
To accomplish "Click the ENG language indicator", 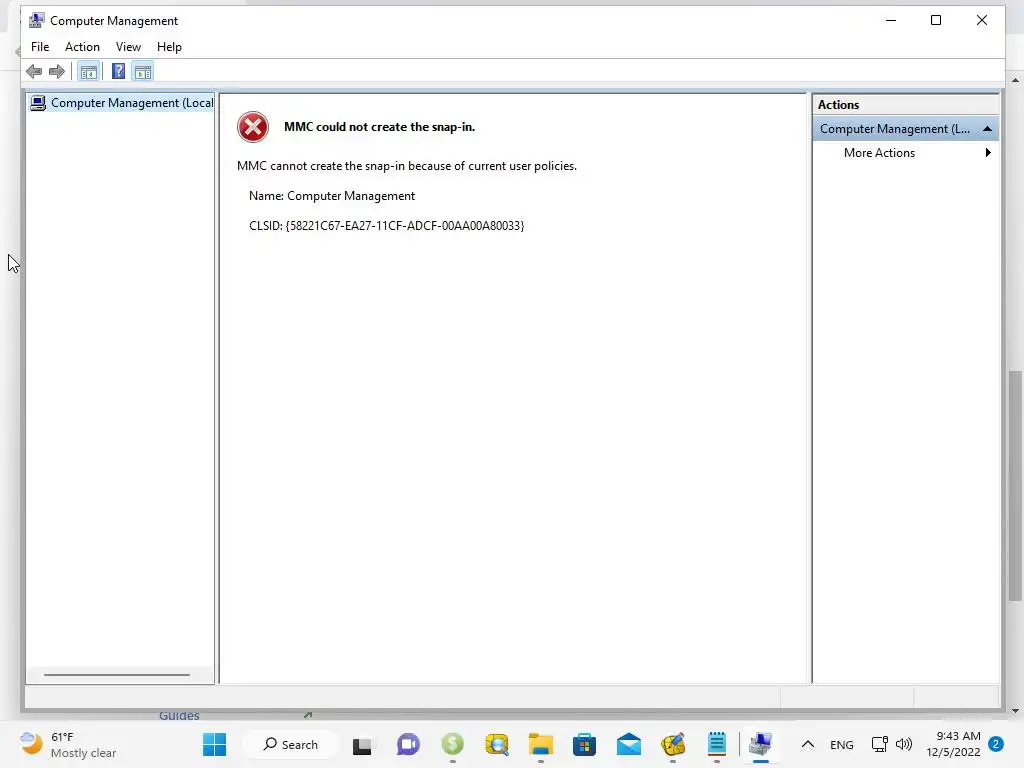I will pyautogui.click(x=842, y=744).
